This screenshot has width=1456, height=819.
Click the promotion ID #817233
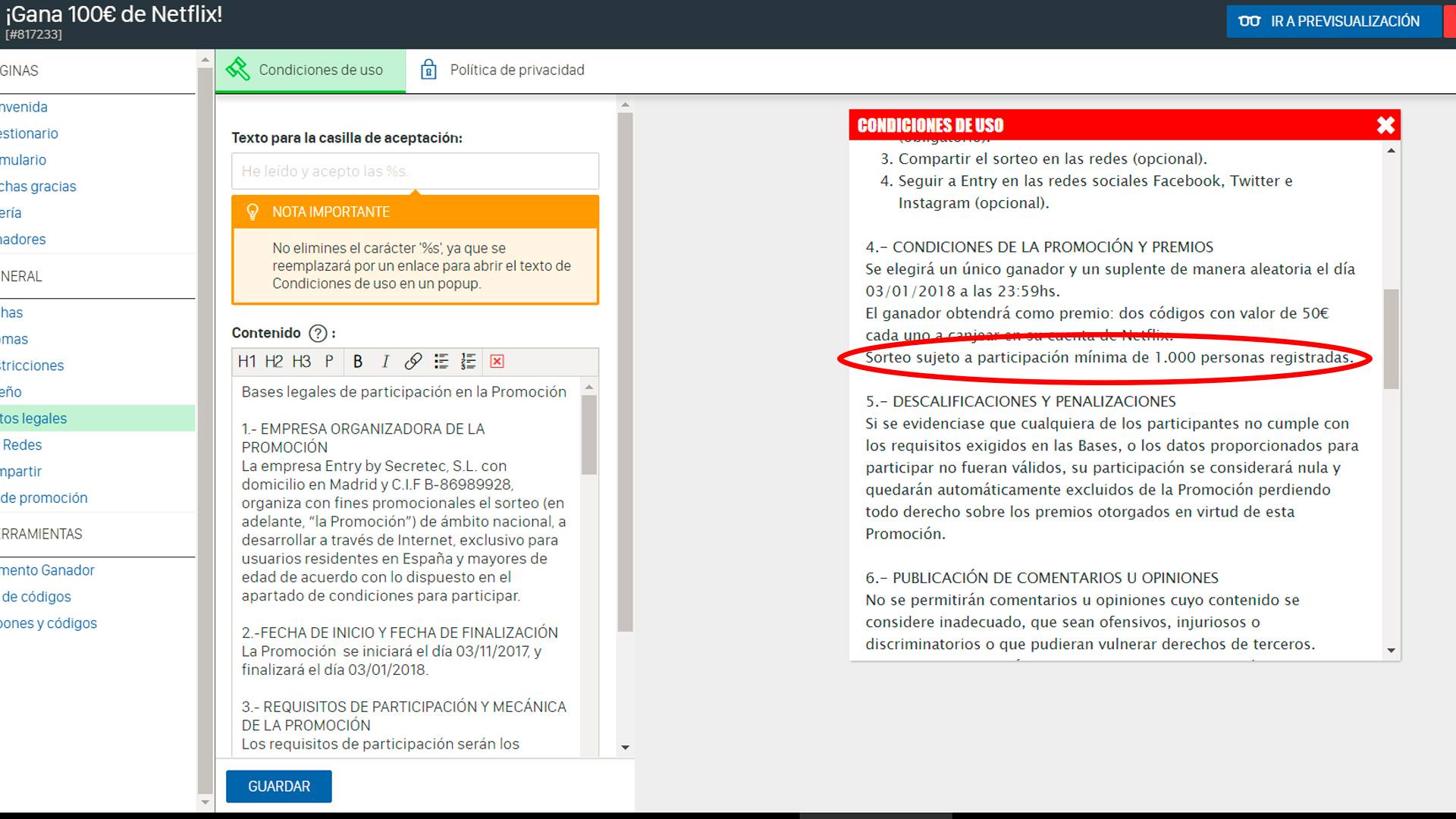[34, 35]
